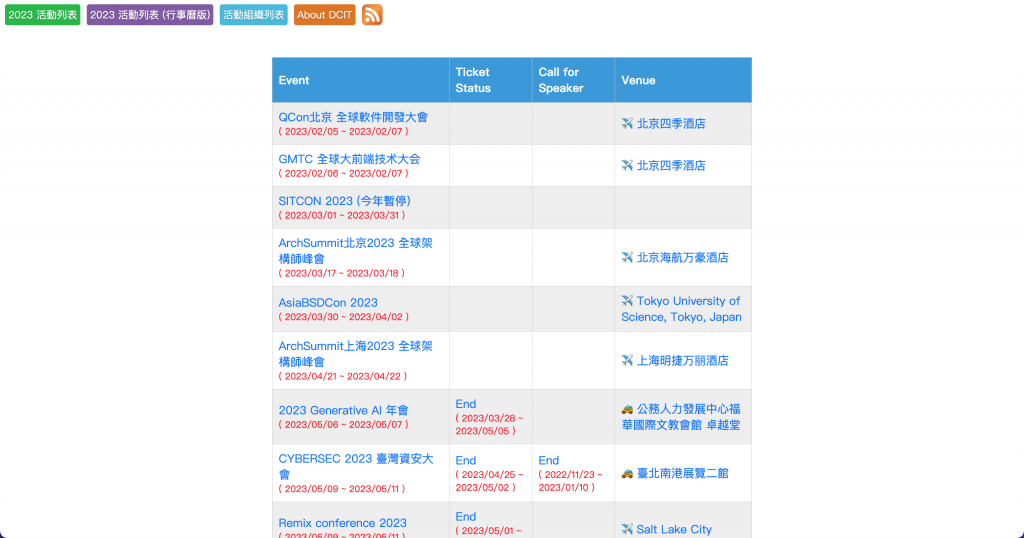
Task: Click the Call for Speaker column header
Action: pos(573,80)
